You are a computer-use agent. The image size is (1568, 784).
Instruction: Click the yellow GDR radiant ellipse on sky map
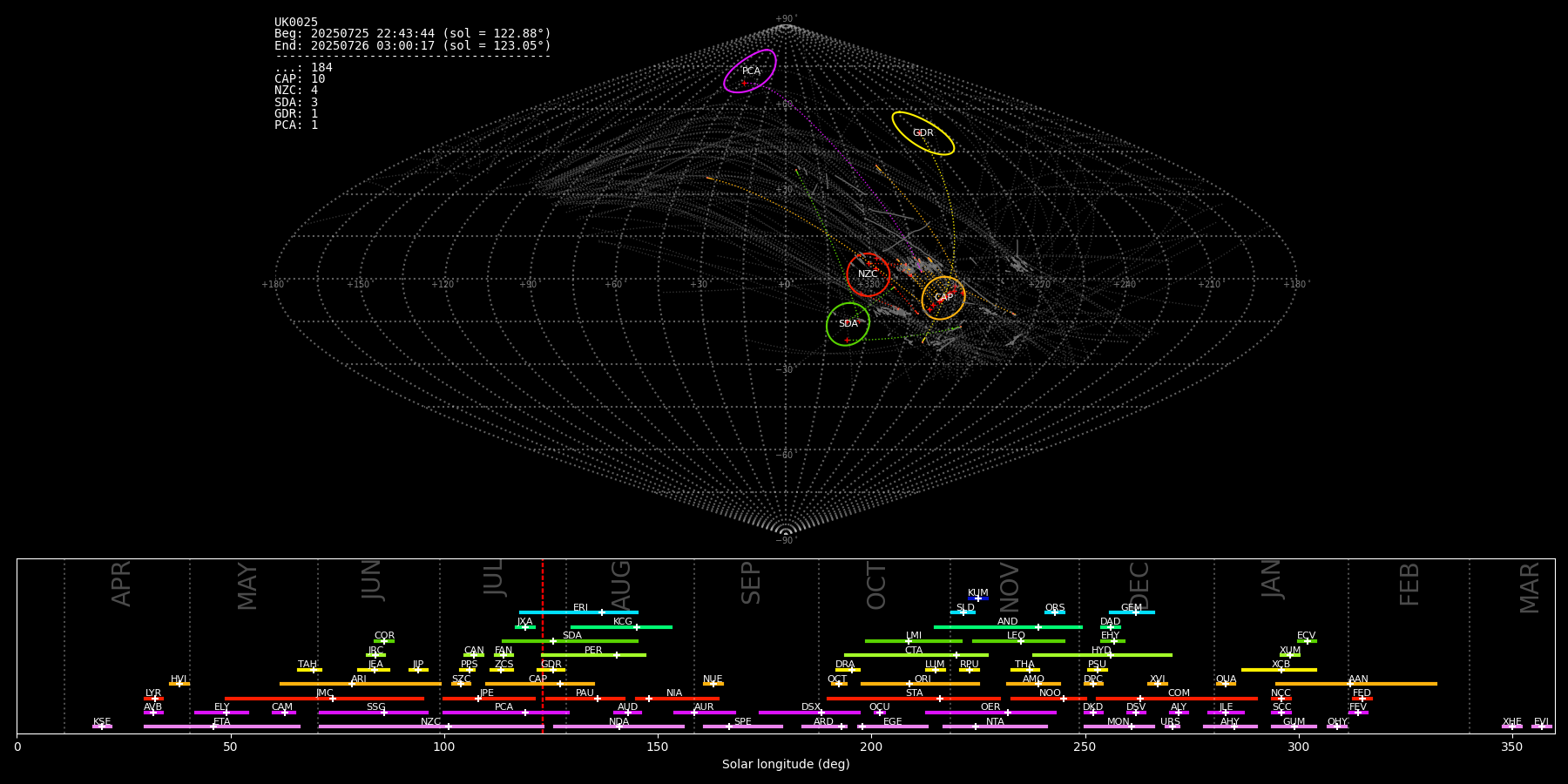click(x=923, y=133)
